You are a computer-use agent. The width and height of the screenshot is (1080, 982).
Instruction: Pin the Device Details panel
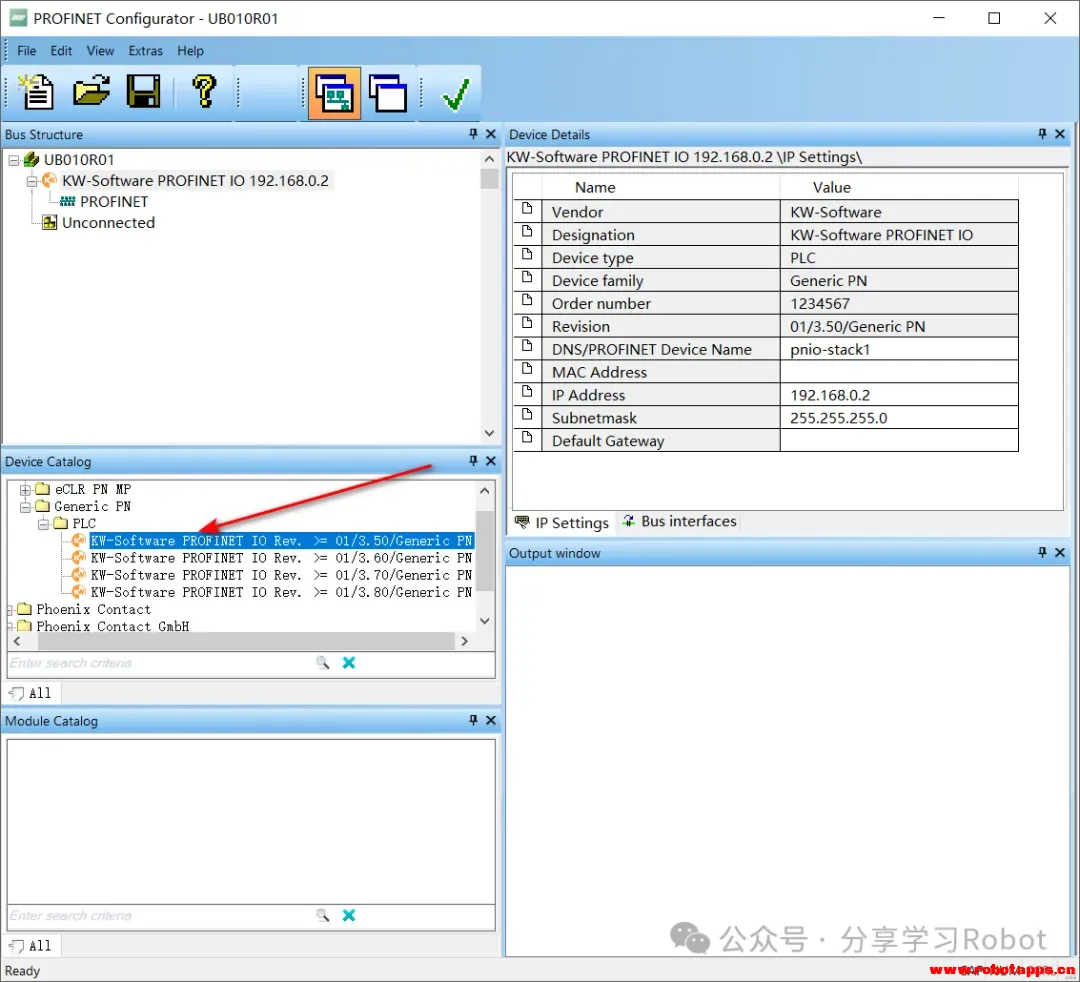point(1042,134)
